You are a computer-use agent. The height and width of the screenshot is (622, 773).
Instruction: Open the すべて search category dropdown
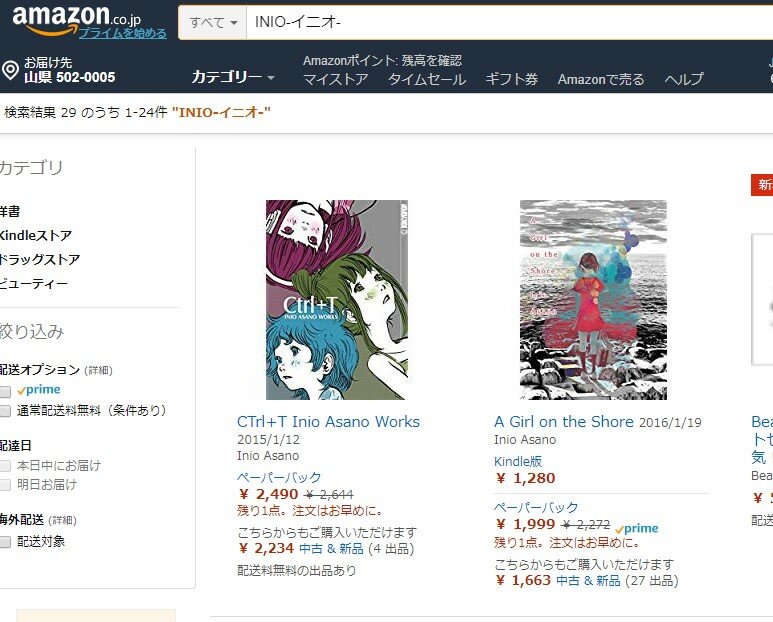click(213, 22)
